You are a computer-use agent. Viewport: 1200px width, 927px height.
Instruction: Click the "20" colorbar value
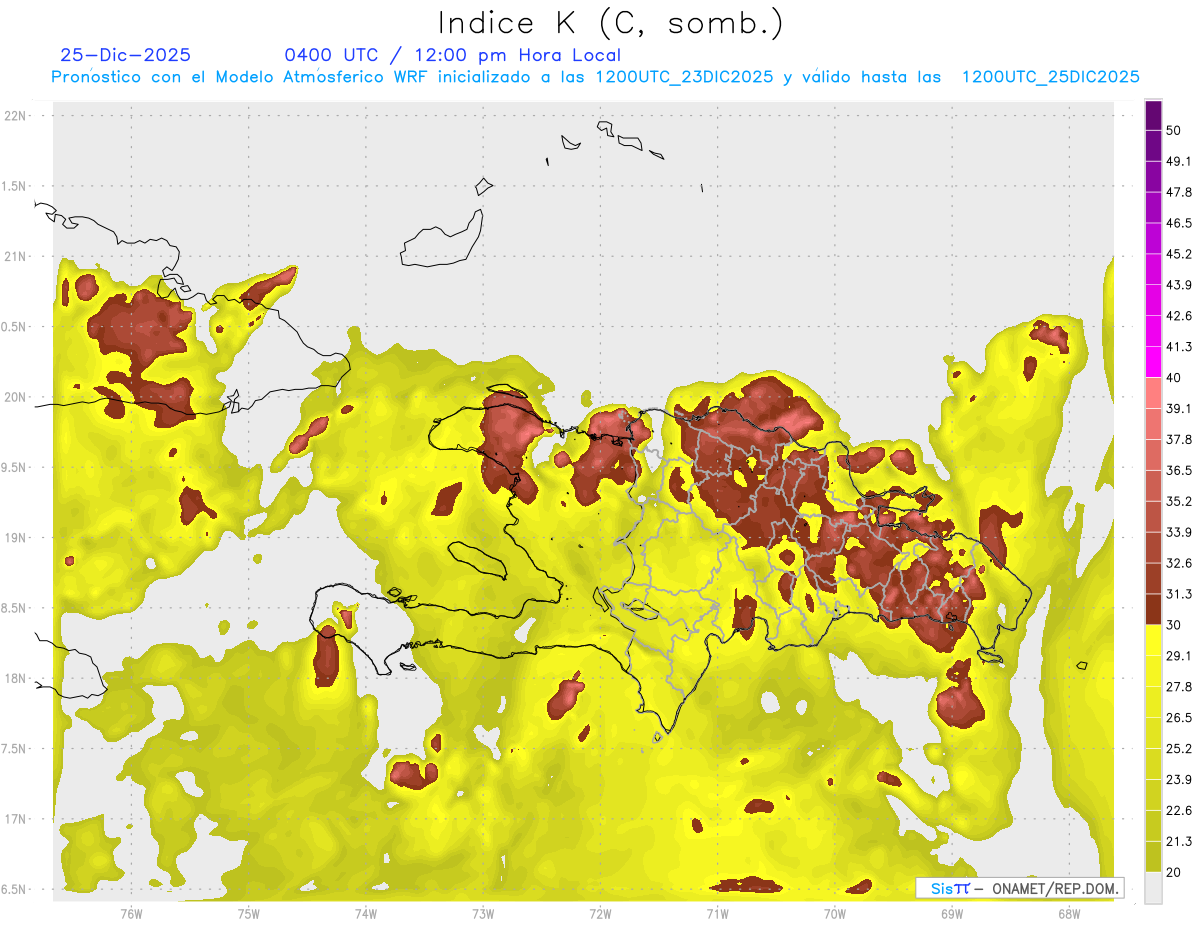(x=1174, y=873)
